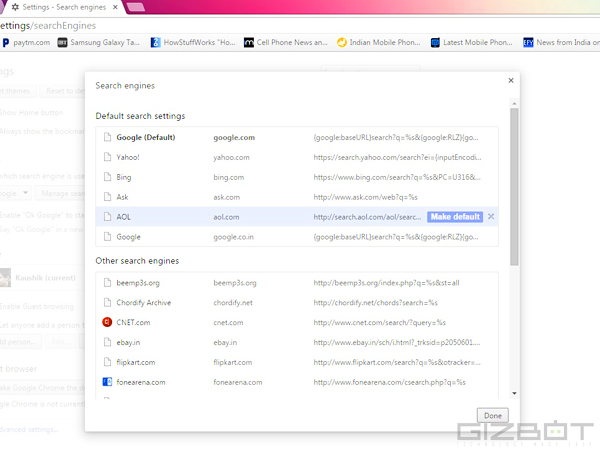Select the Ask search engine row
Viewport: 600px width, 450px height.
[300, 197]
